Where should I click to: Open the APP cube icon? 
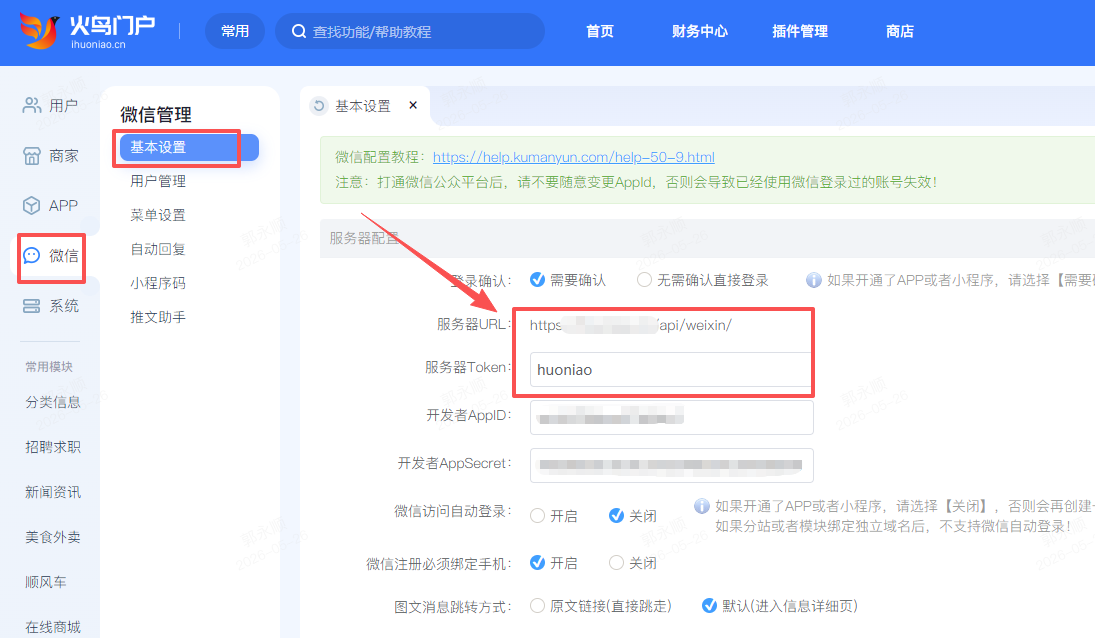pos(32,205)
